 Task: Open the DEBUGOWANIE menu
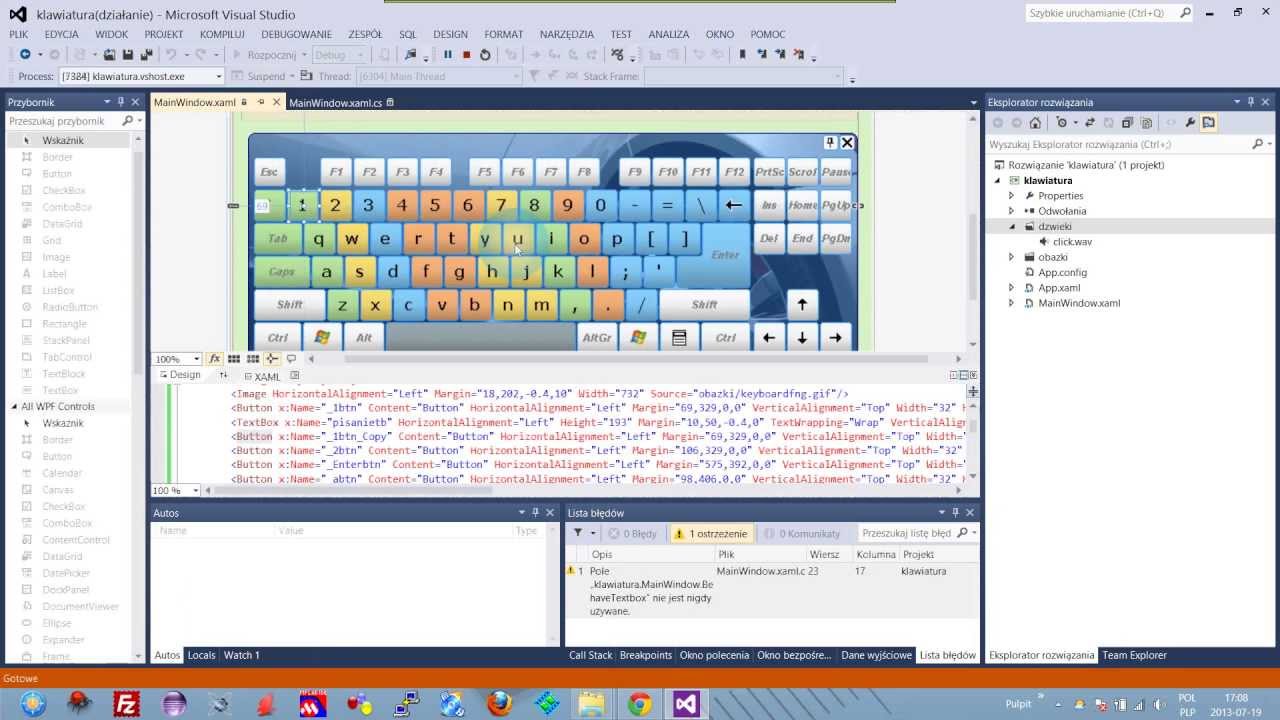tap(296, 34)
